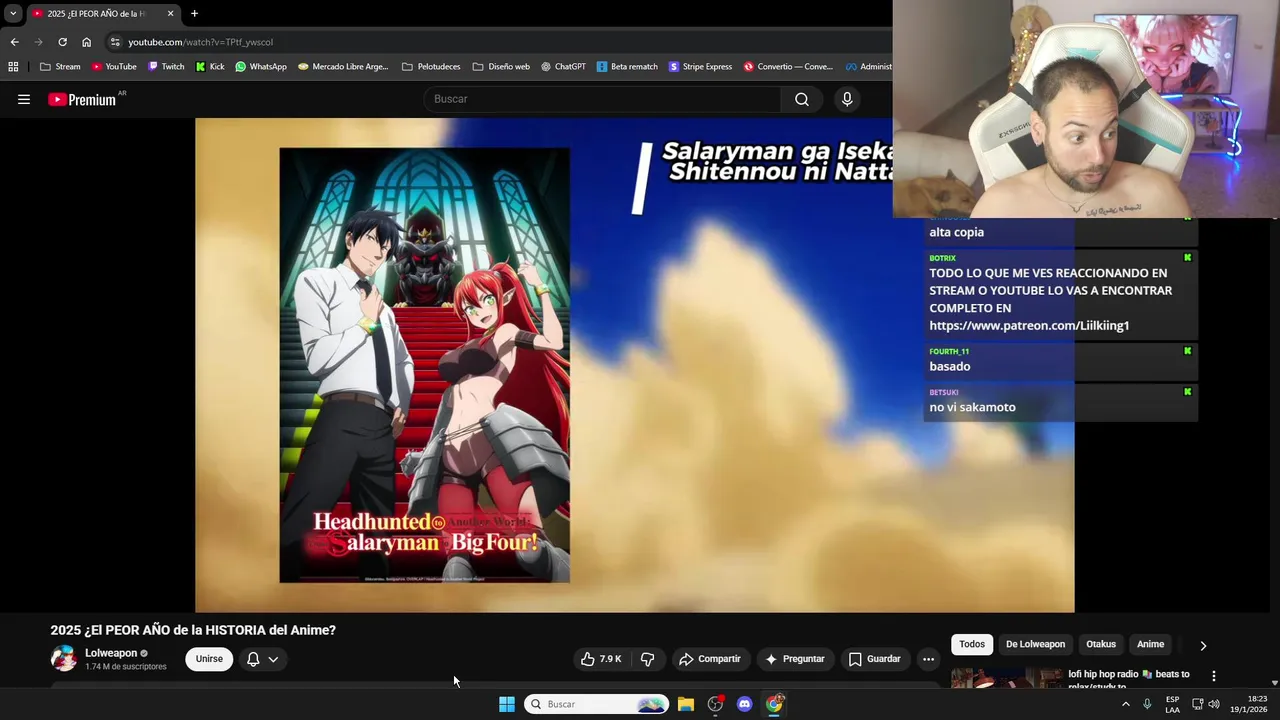Click the video player area
The image size is (1280, 720).
634,365
